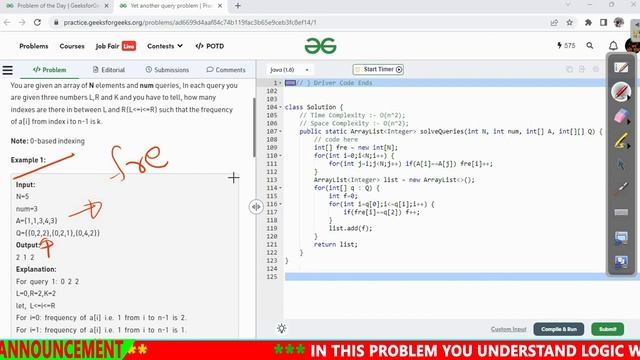Reload the page
Image resolution: width=640 pixels, height=360 pixels.
click(x=37, y=22)
